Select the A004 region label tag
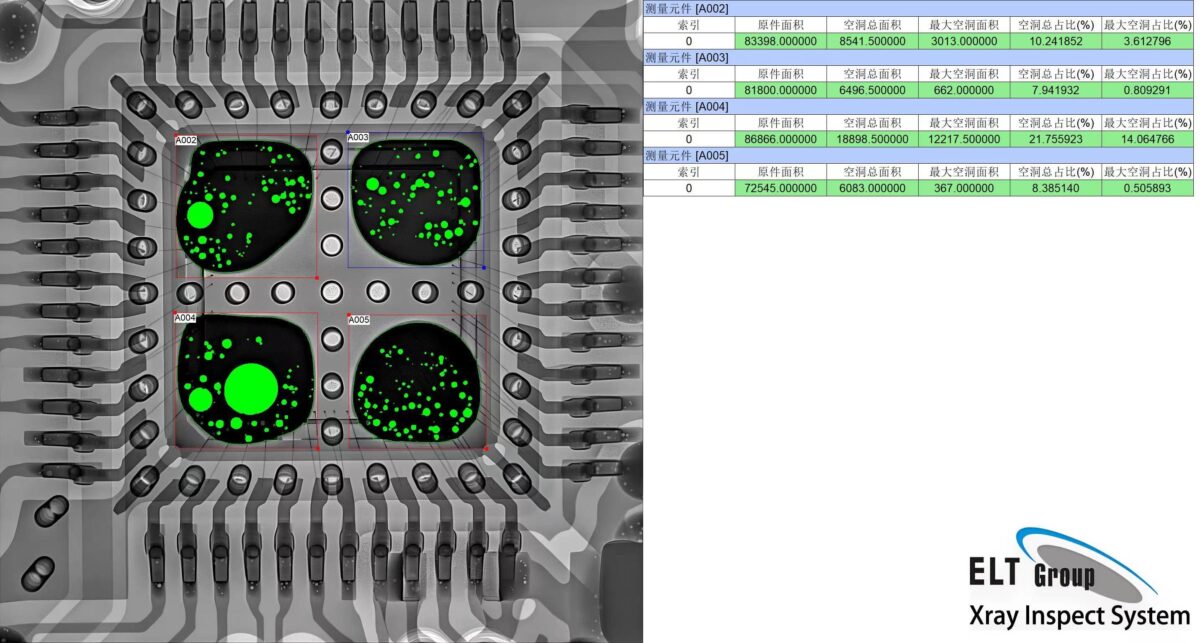The width and height of the screenshot is (1200, 643). [x=183, y=317]
